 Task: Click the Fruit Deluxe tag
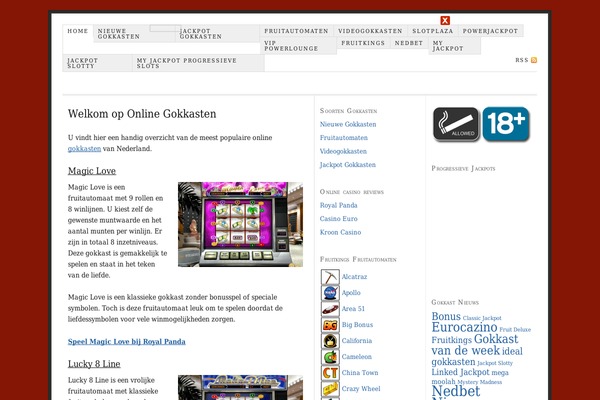click(515, 330)
